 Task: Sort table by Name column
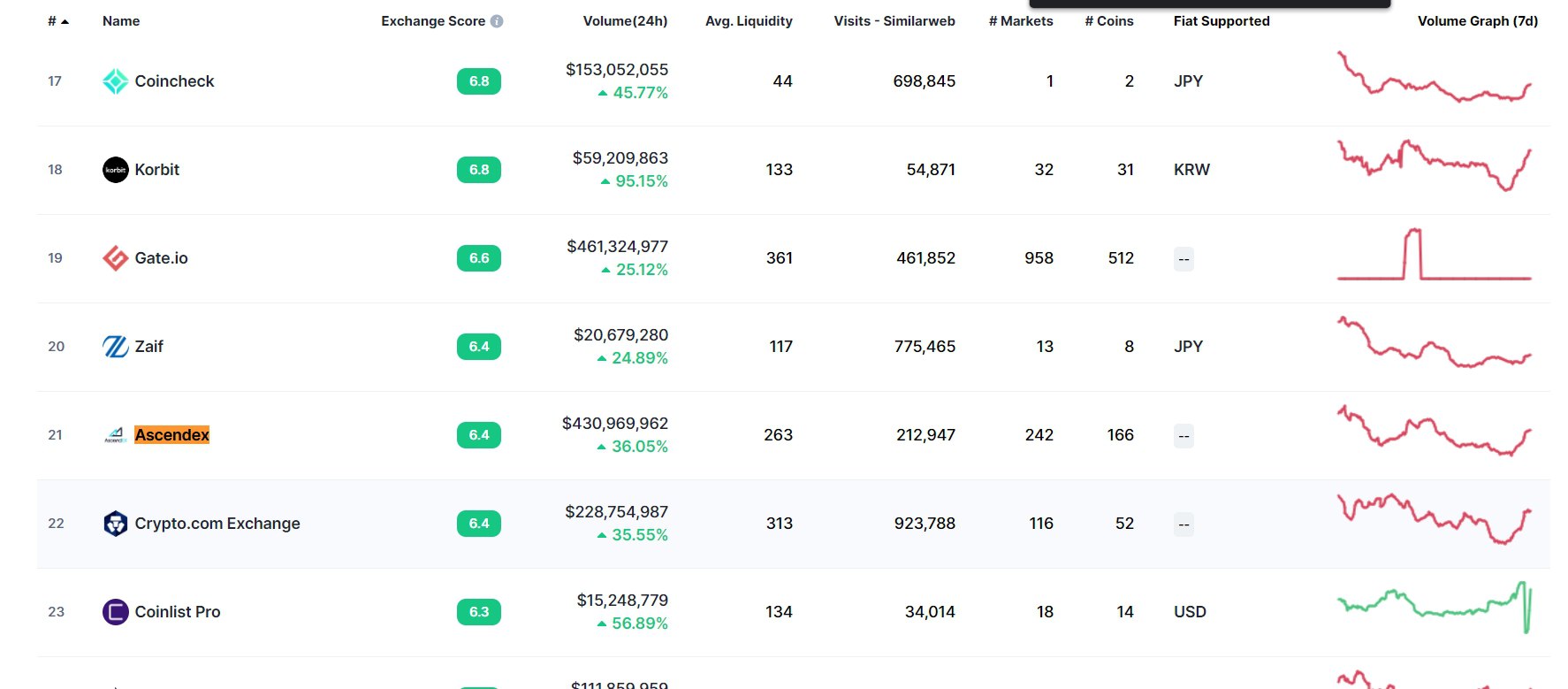121,21
